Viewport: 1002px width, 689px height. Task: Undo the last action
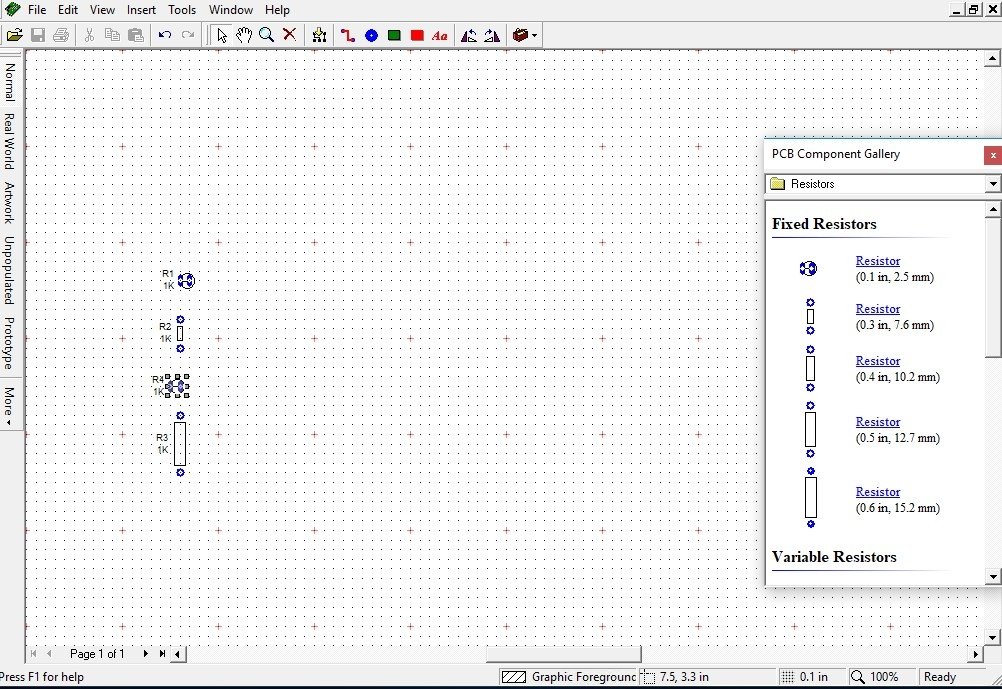click(x=165, y=35)
